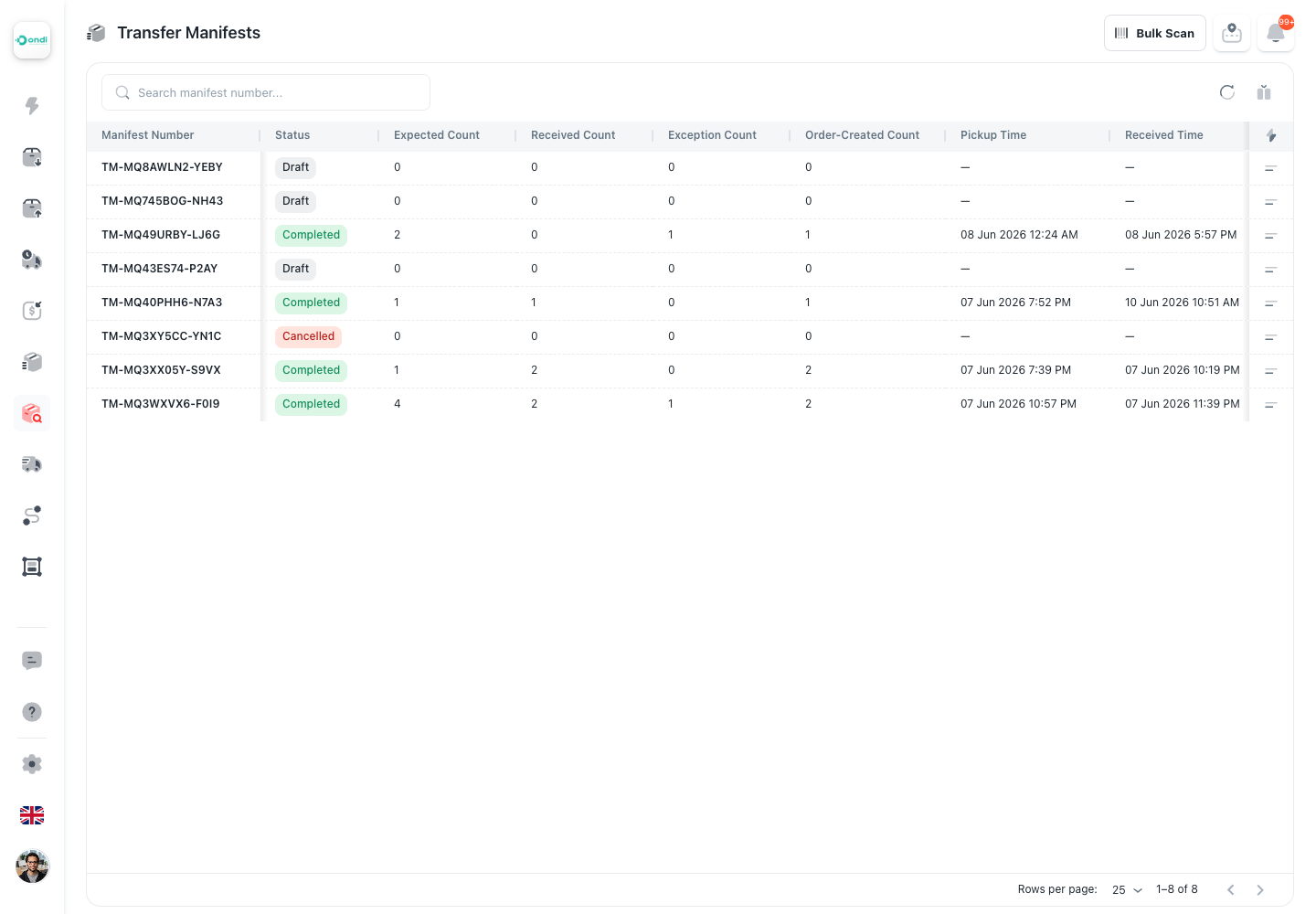1316x914 pixels.
Task: Sort by the Status column header
Action: pos(292,135)
